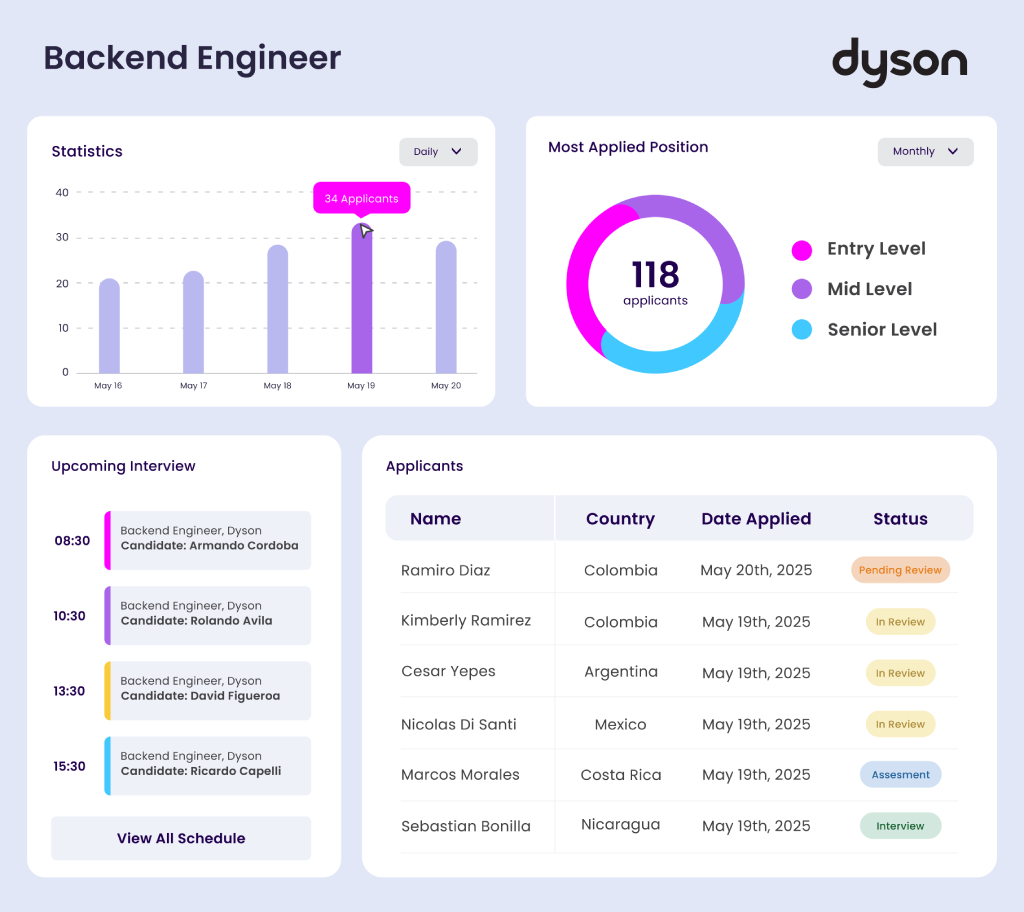
Task: Select the 13:30 David Figueroa interview
Action: coord(208,690)
